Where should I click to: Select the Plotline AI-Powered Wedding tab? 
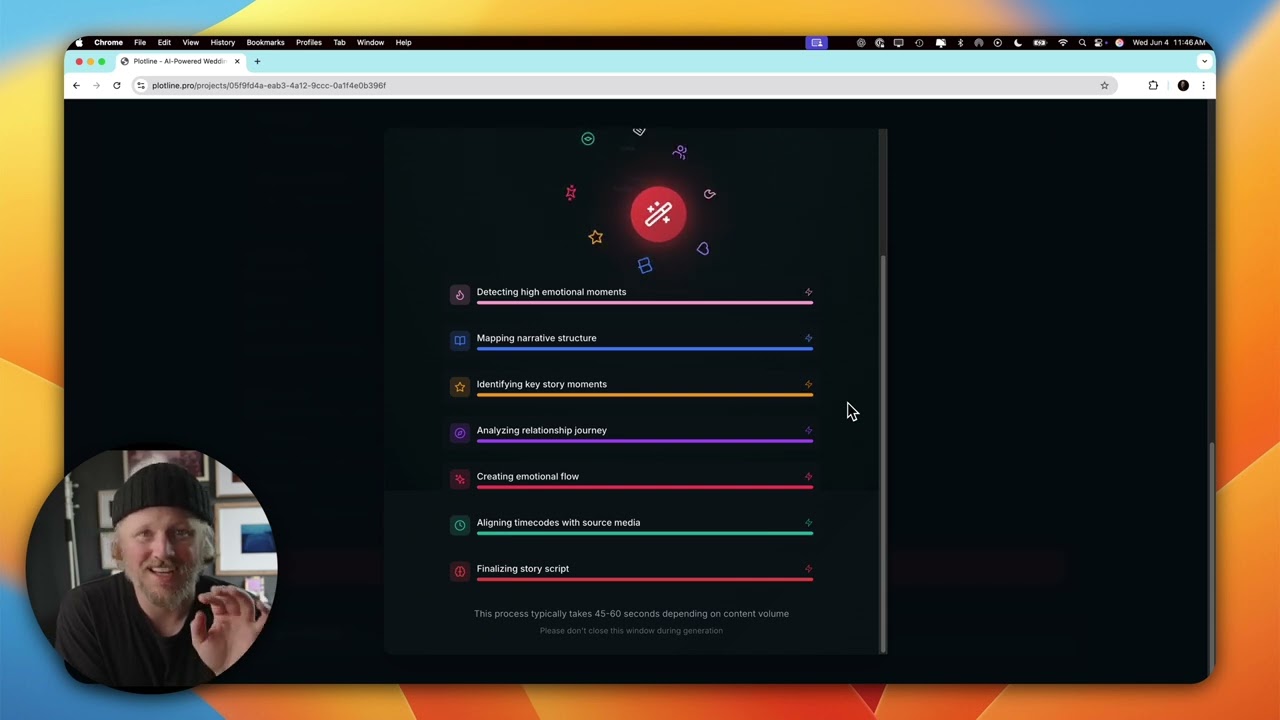180,61
